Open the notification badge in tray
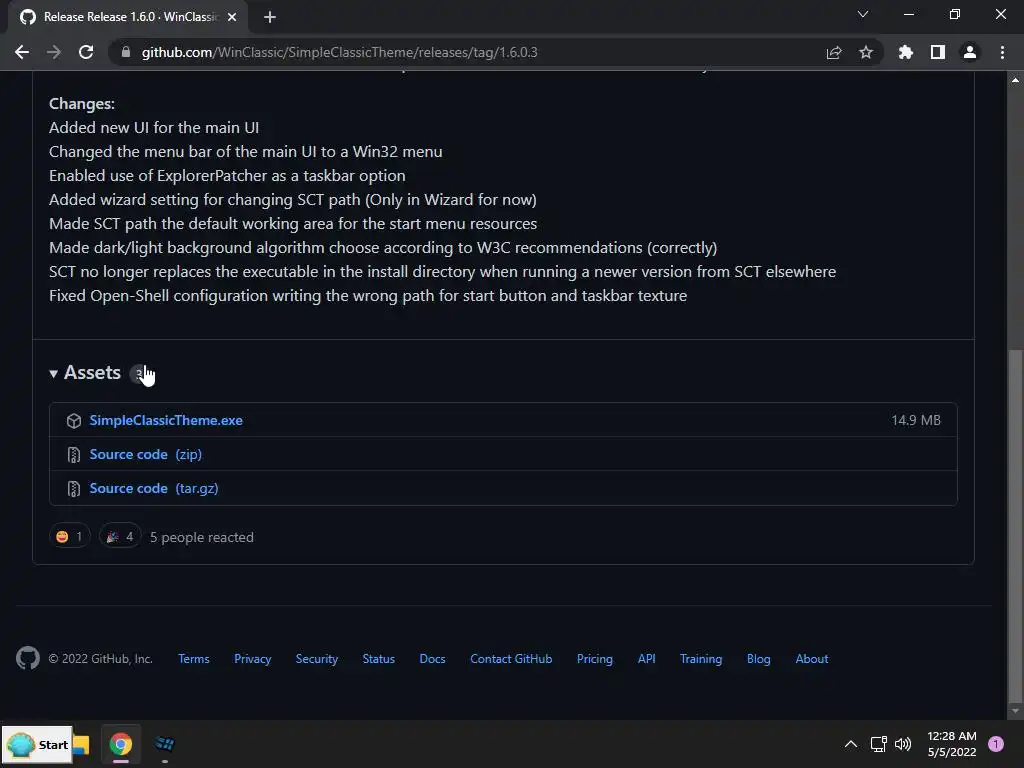 coord(996,744)
